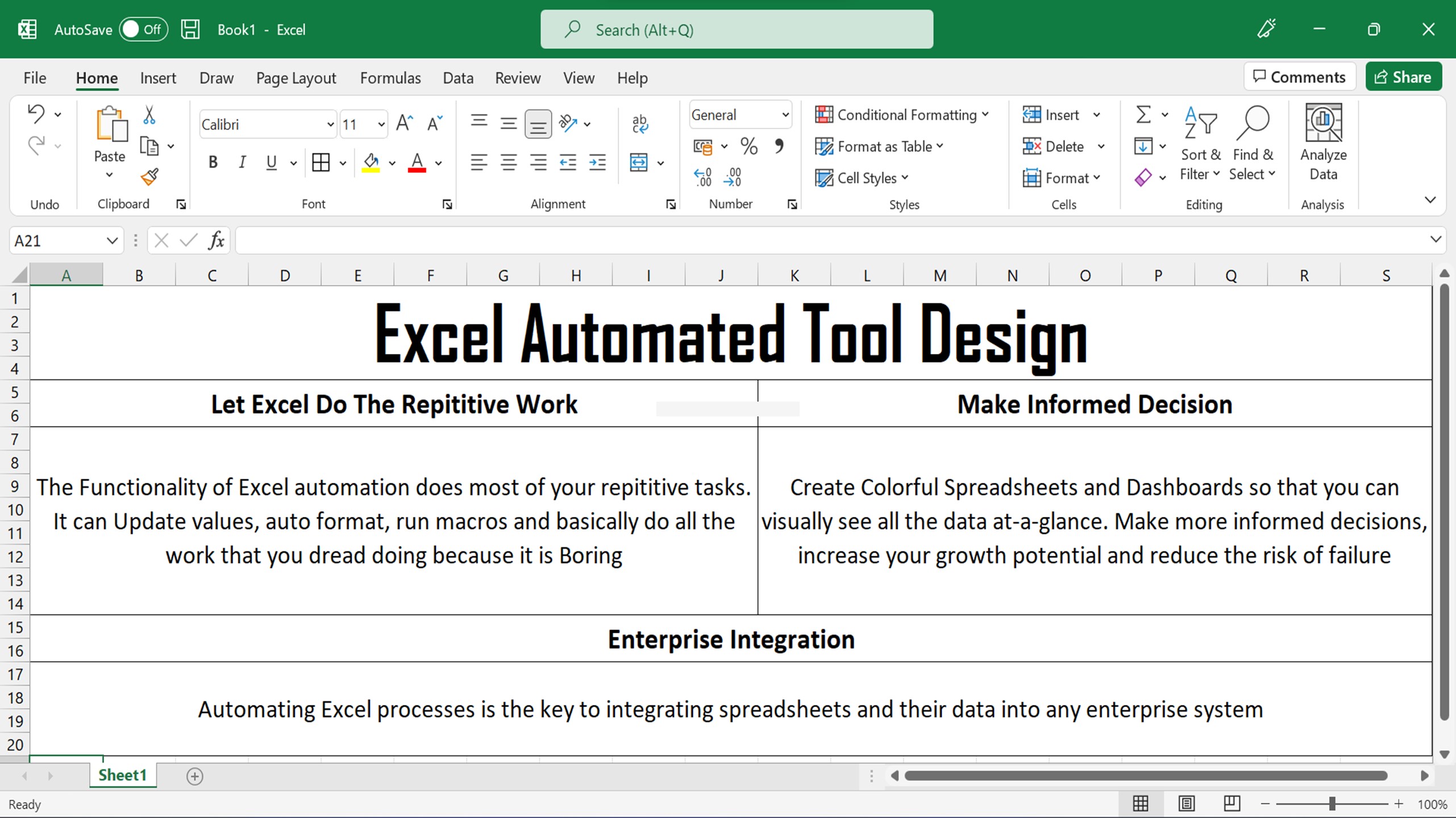Toggle Bold formatting
The image size is (1456, 818).
[x=213, y=163]
